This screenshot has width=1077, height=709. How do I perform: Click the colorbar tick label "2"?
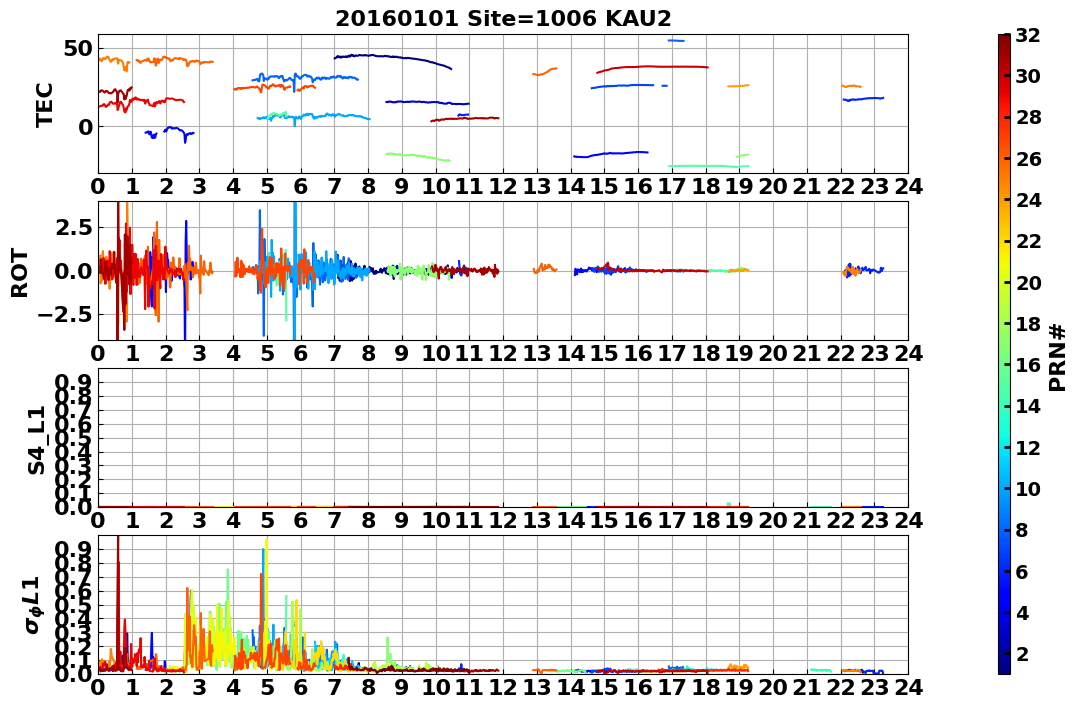pyautogui.click(x=1022, y=653)
